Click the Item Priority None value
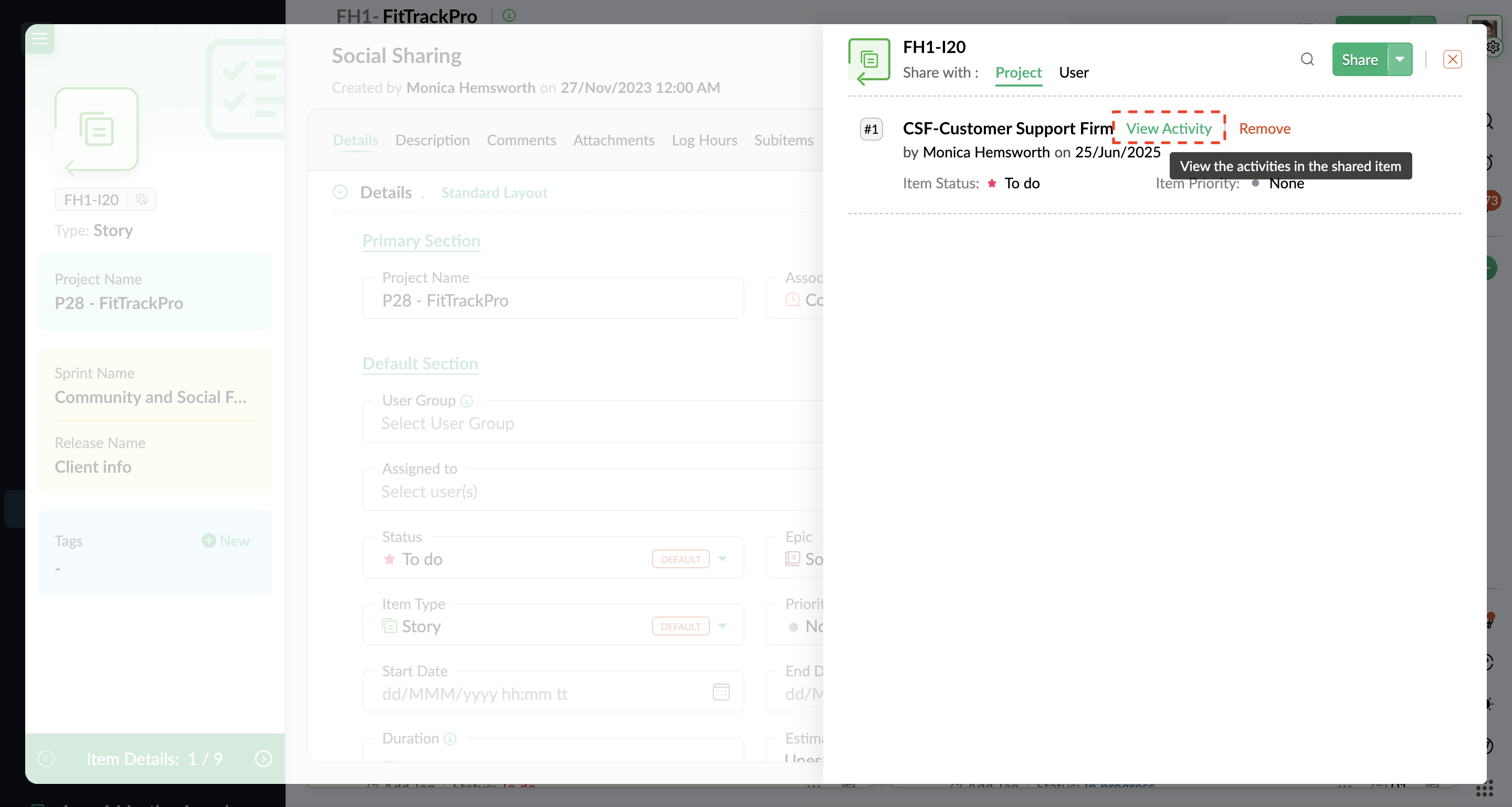 pos(1286,183)
